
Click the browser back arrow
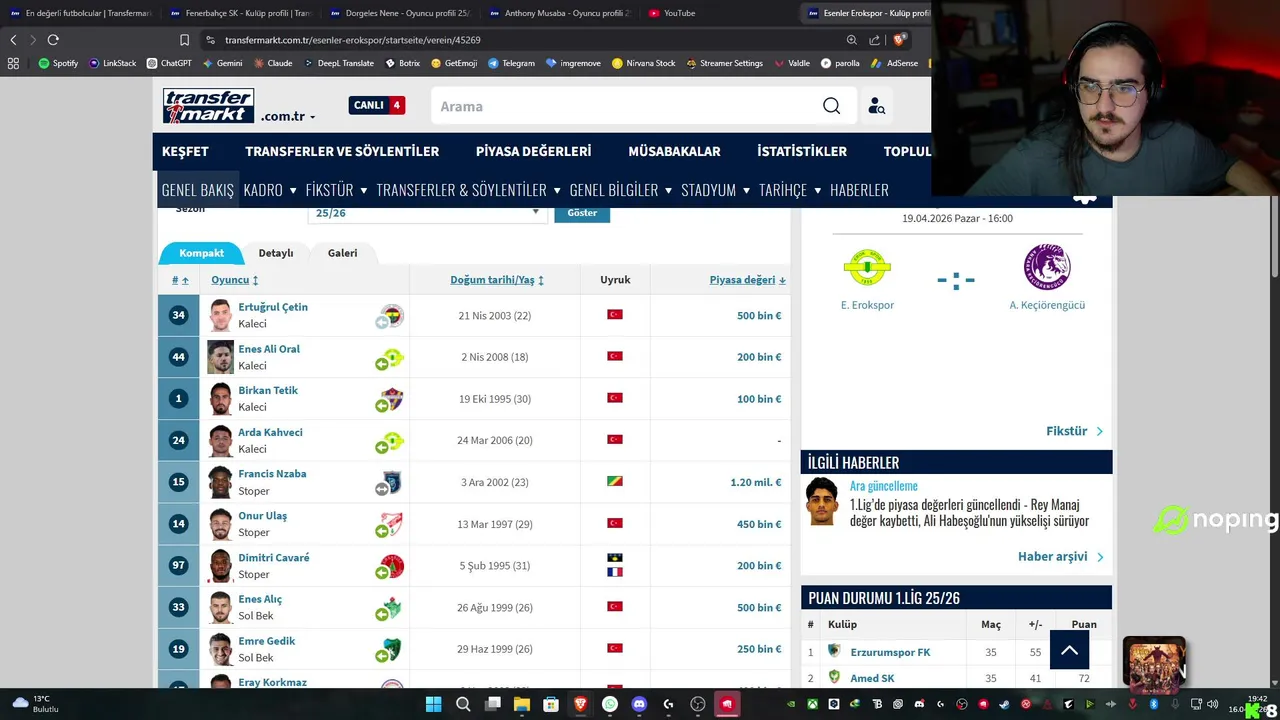pos(13,40)
